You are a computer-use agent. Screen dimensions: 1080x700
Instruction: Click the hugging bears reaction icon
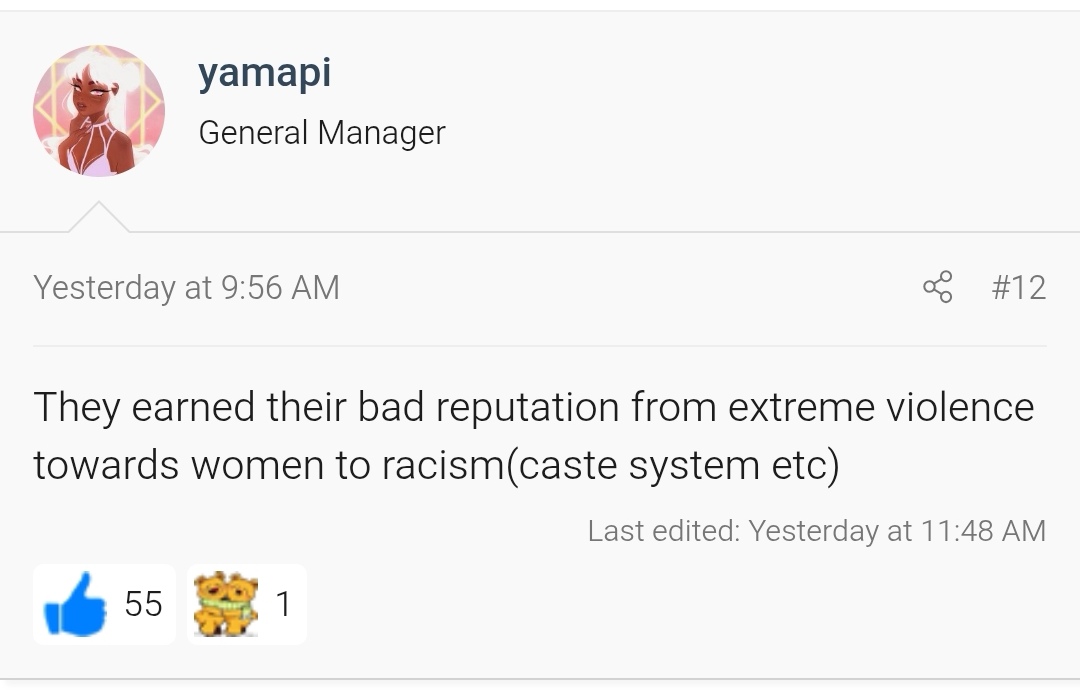click(x=226, y=604)
